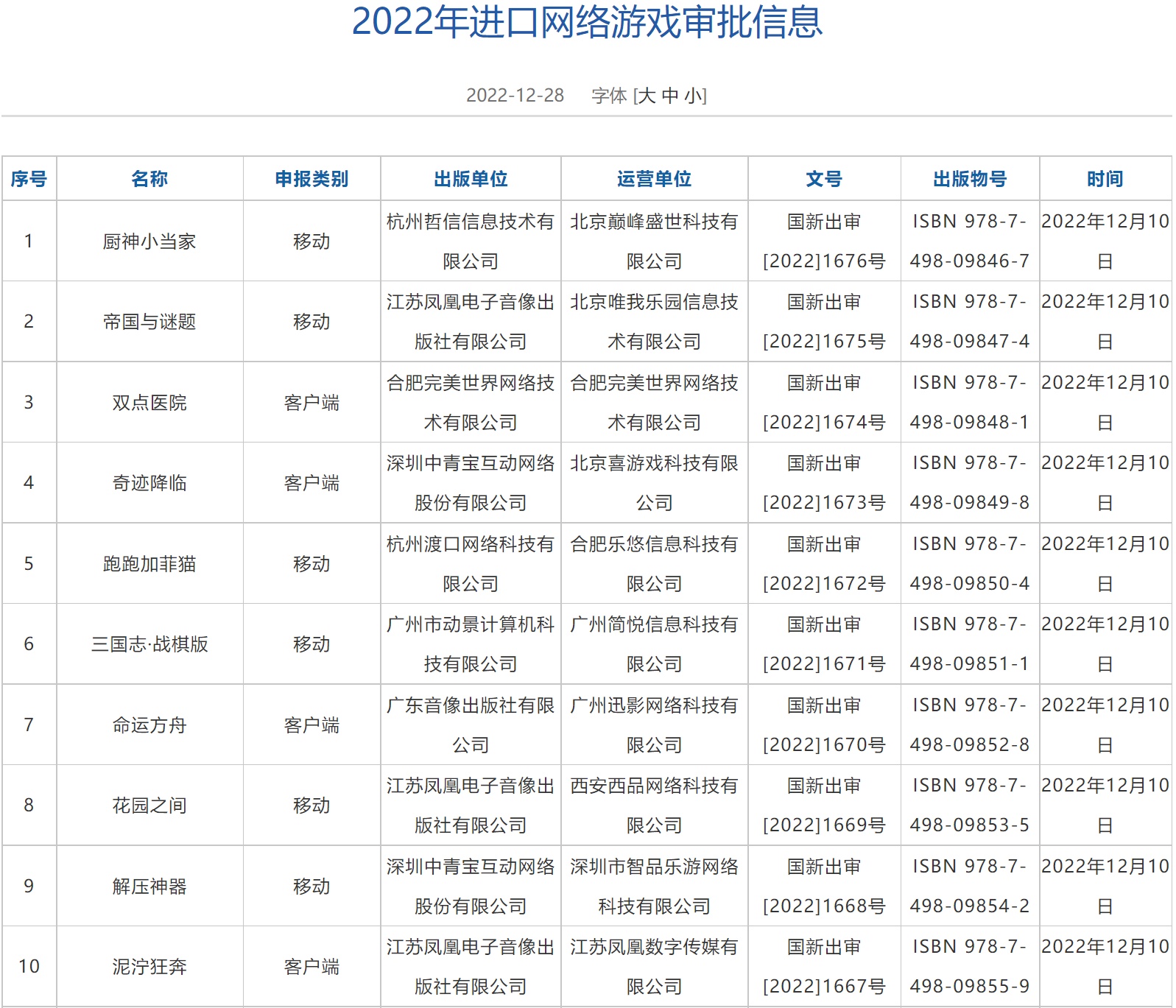
Task: Select the game name 跑跑加菲猫
Action: click(x=149, y=564)
